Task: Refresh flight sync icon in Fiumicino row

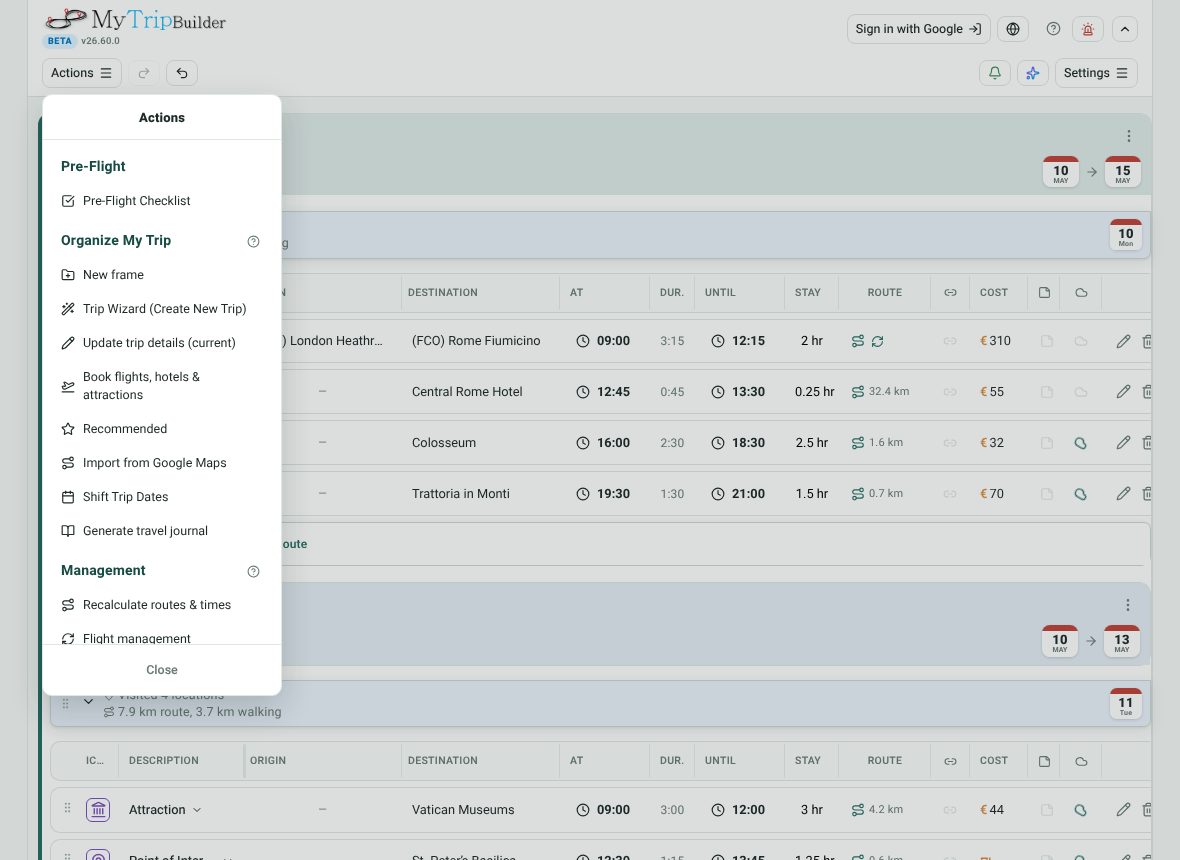Action: (x=877, y=342)
